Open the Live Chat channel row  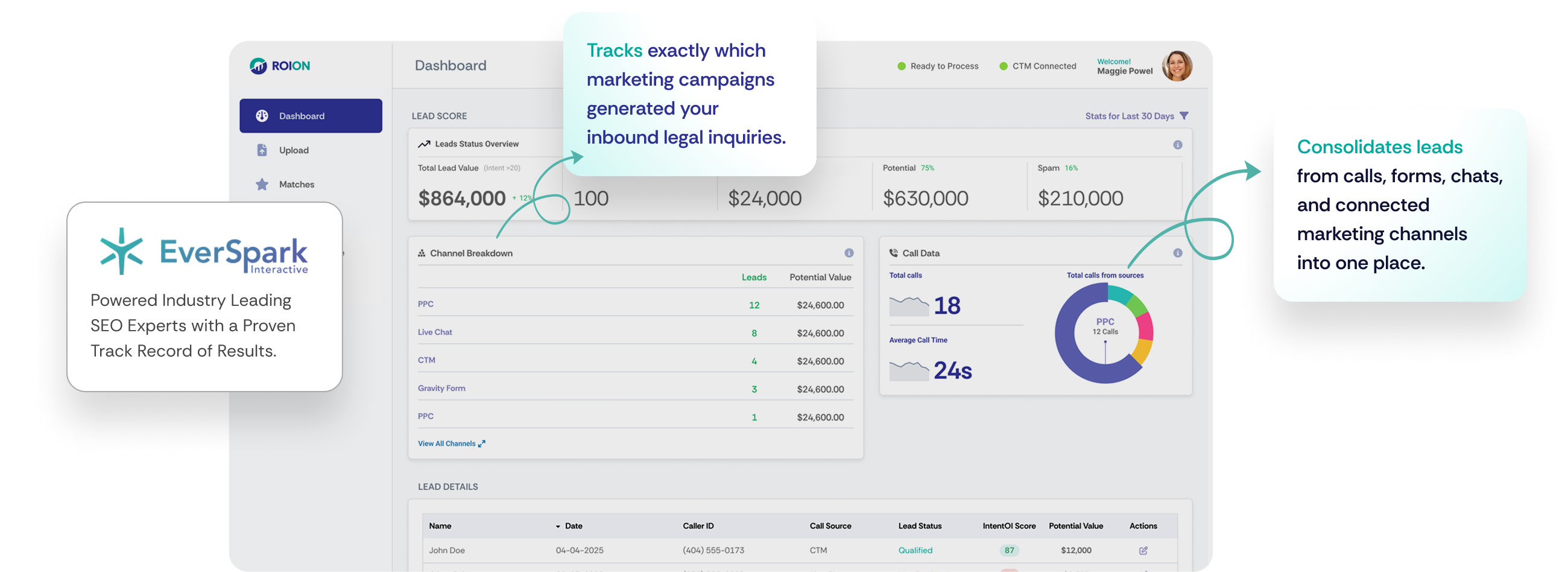tap(635, 332)
